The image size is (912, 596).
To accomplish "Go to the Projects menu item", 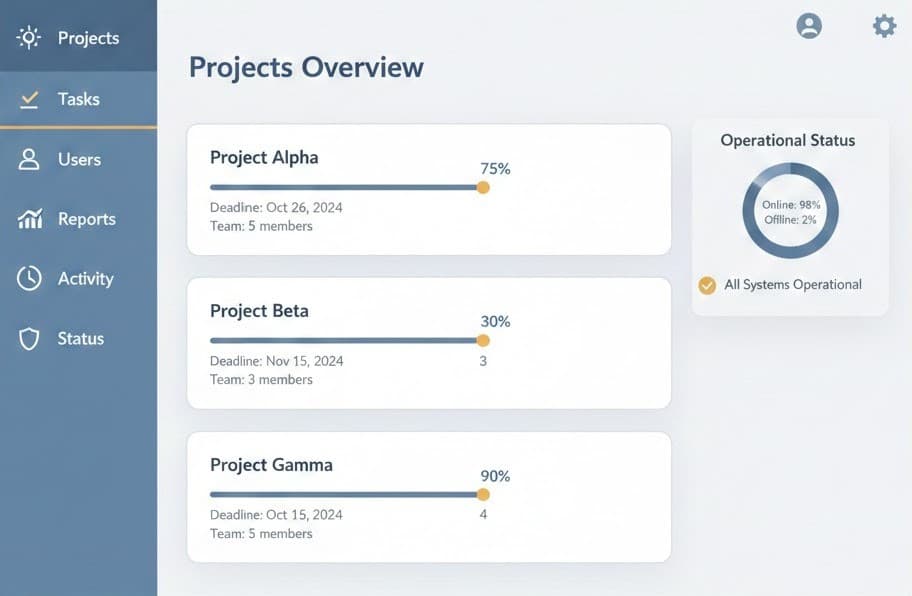I will pos(88,38).
